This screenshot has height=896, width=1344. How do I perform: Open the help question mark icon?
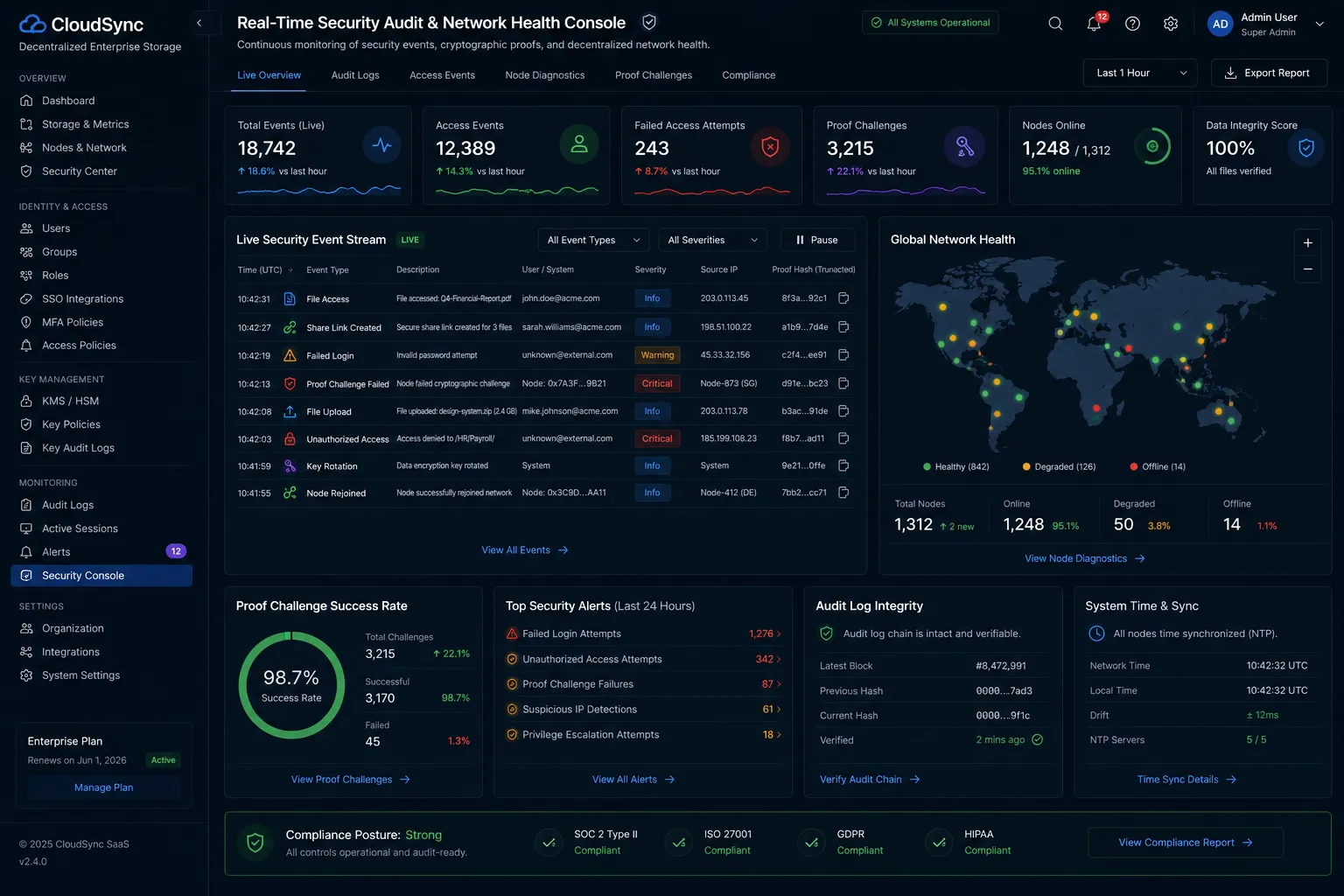pos(1132,24)
